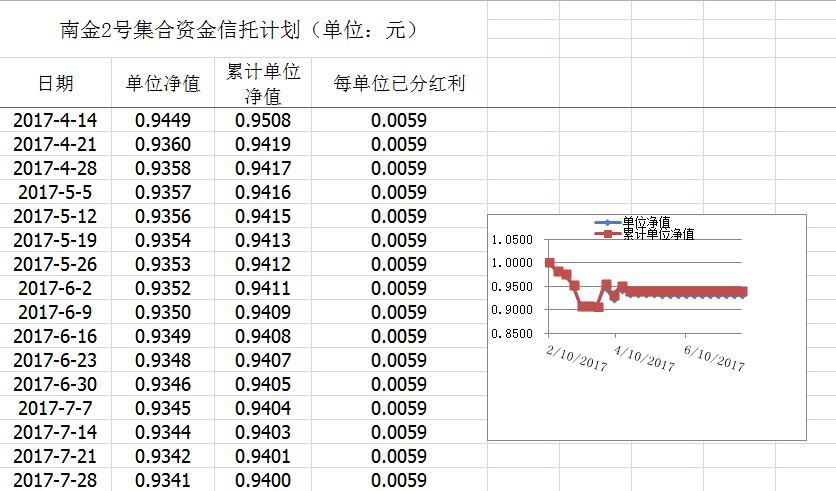Select the cell containing 0.9508
The image size is (836, 491).
[263, 120]
